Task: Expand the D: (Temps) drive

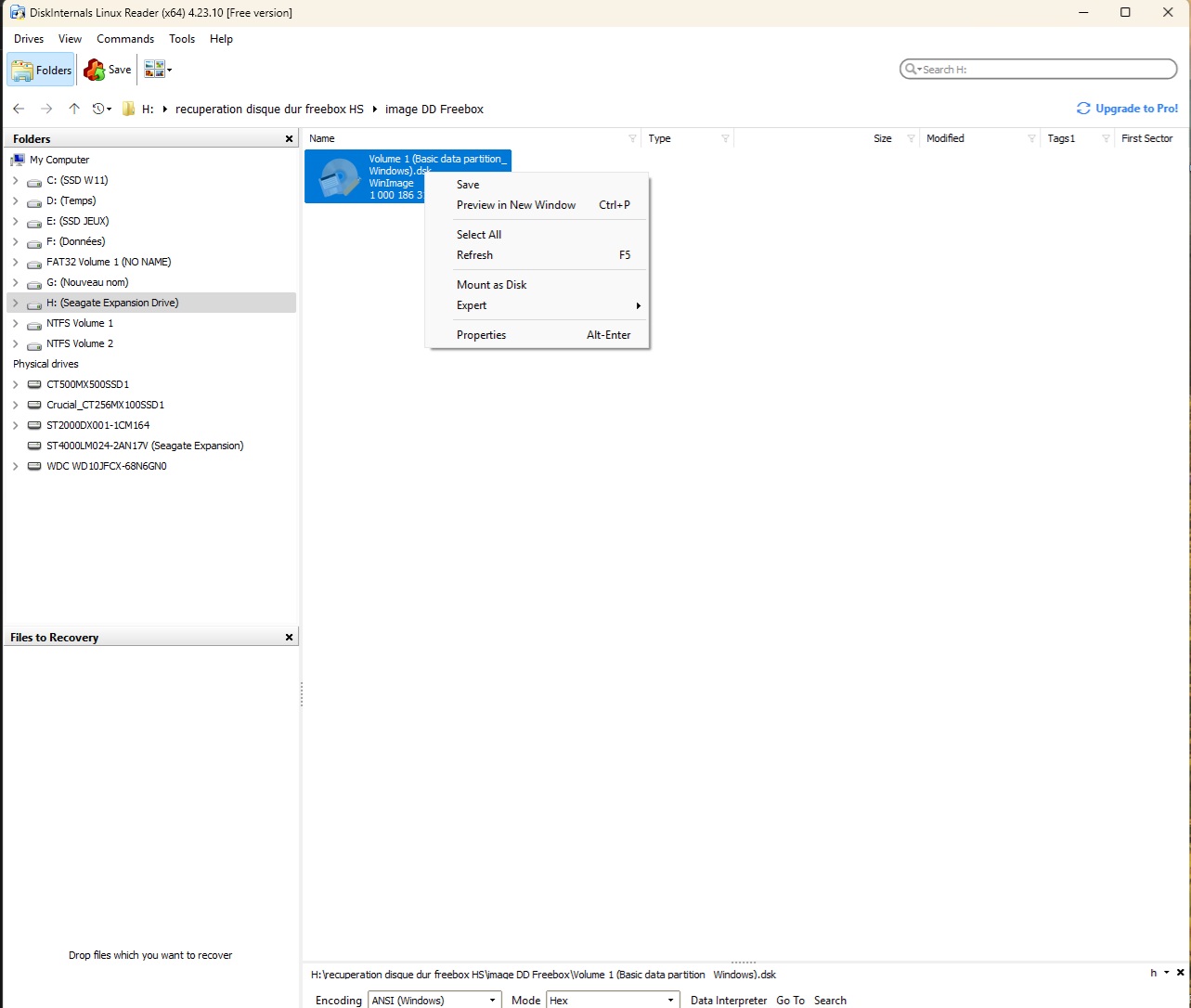Action: click(x=16, y=200)
